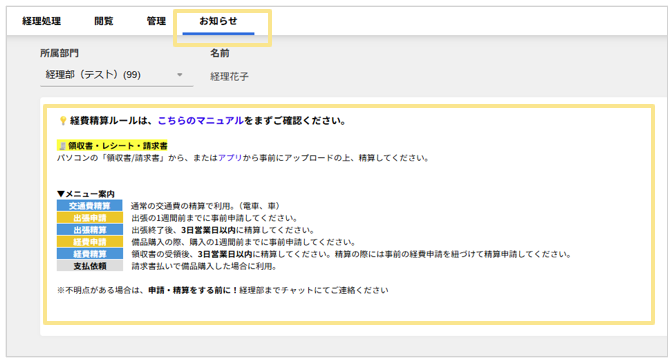Click the ▼メニュー案内 heading
Image resolution: width=670 pixels, height=361 pixels.
[86, 194]
